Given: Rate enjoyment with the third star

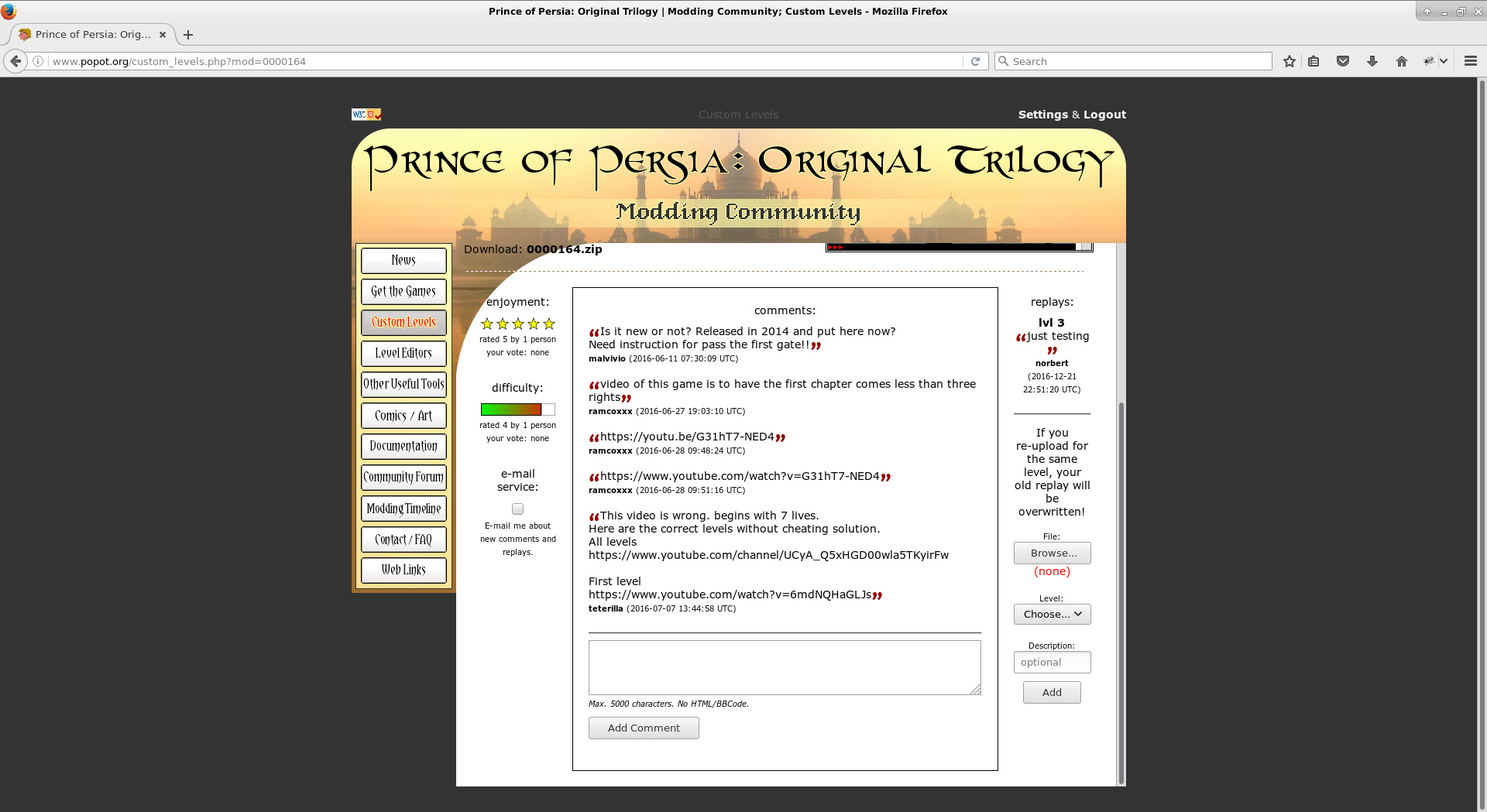Looking at the screenshot, I should click(x=518, y=324).
